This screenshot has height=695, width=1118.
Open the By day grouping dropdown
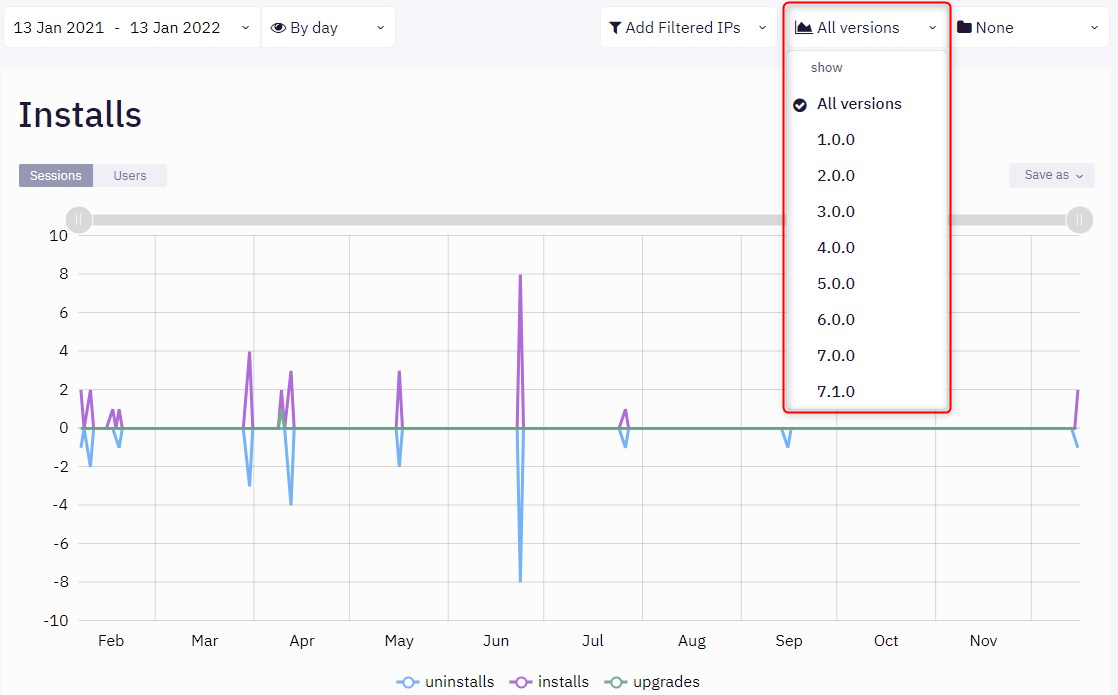tap(328, 28)
